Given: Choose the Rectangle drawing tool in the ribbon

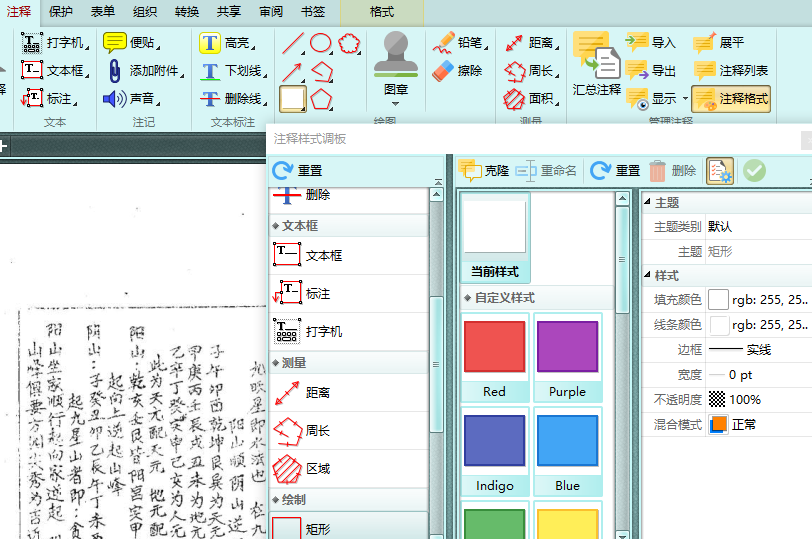Looking at the screenshot, I should [x=293, y=99].
